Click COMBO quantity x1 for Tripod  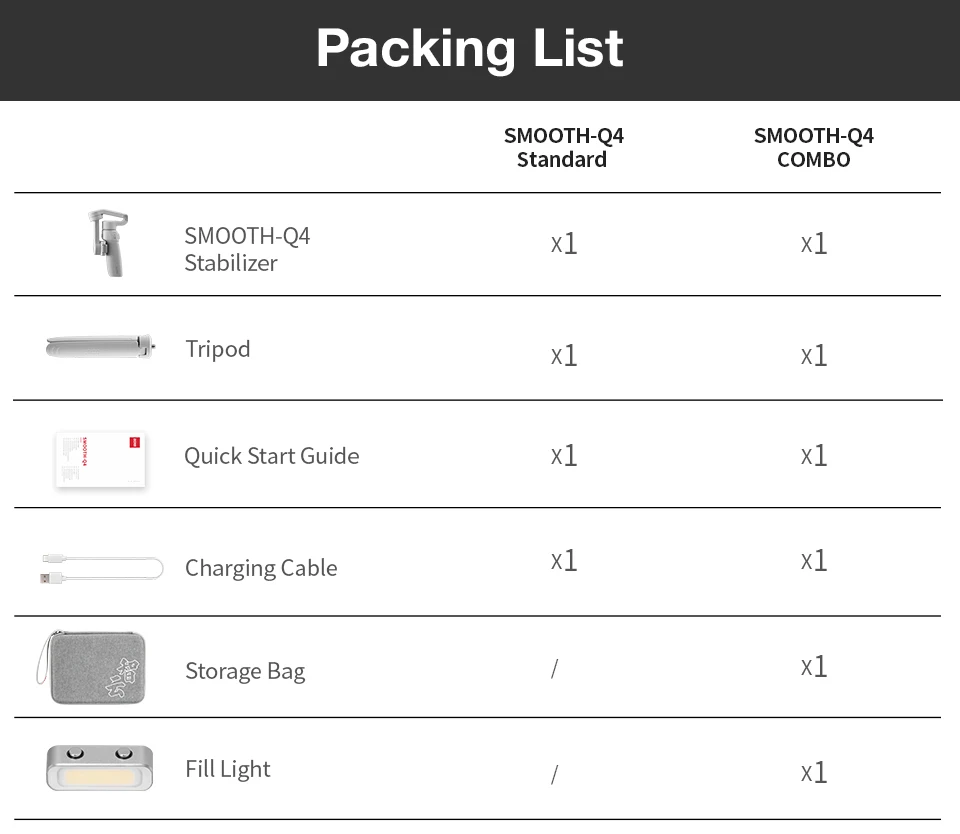814,356
